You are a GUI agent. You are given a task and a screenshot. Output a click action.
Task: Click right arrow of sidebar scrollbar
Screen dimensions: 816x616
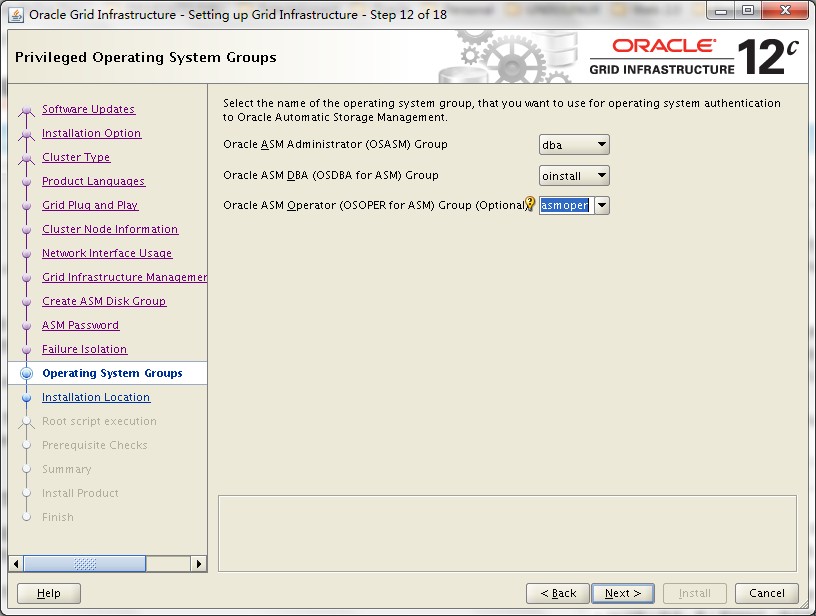[x=198, y=563]
